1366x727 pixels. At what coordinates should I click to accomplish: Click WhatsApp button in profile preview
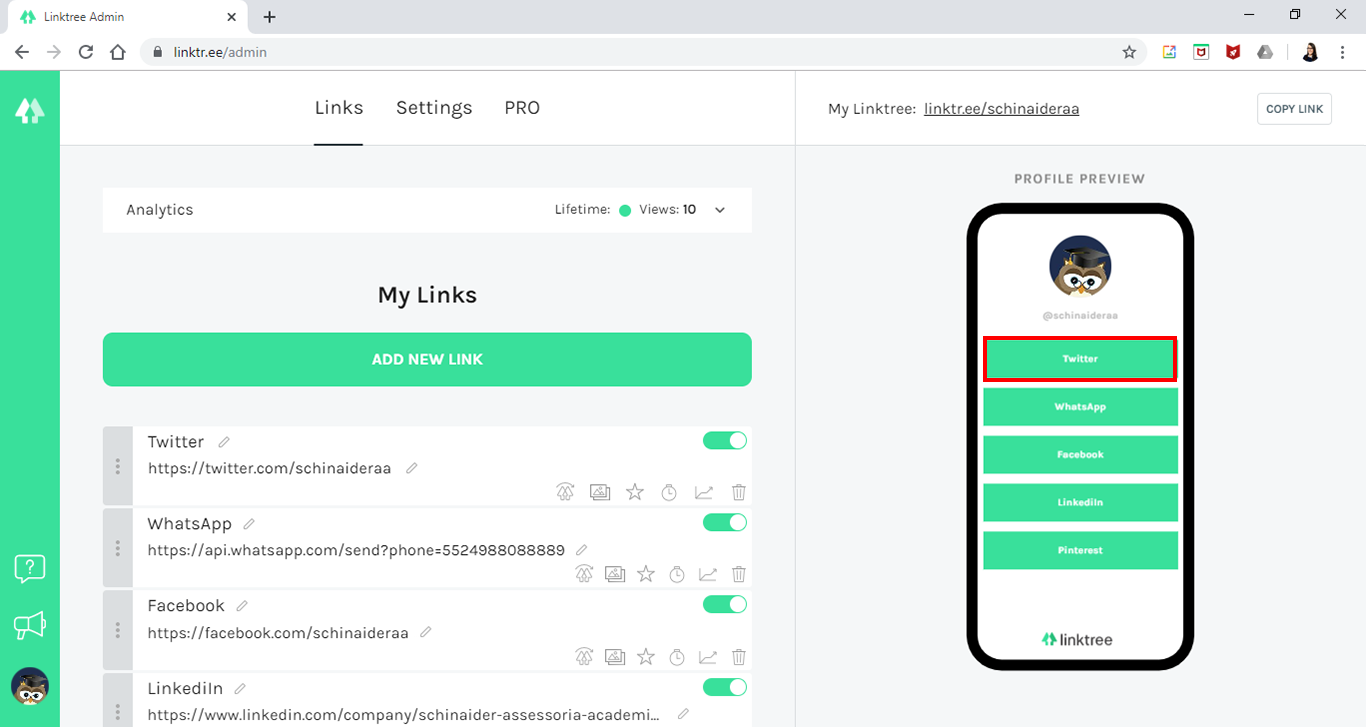click(x=1080, y=407)
